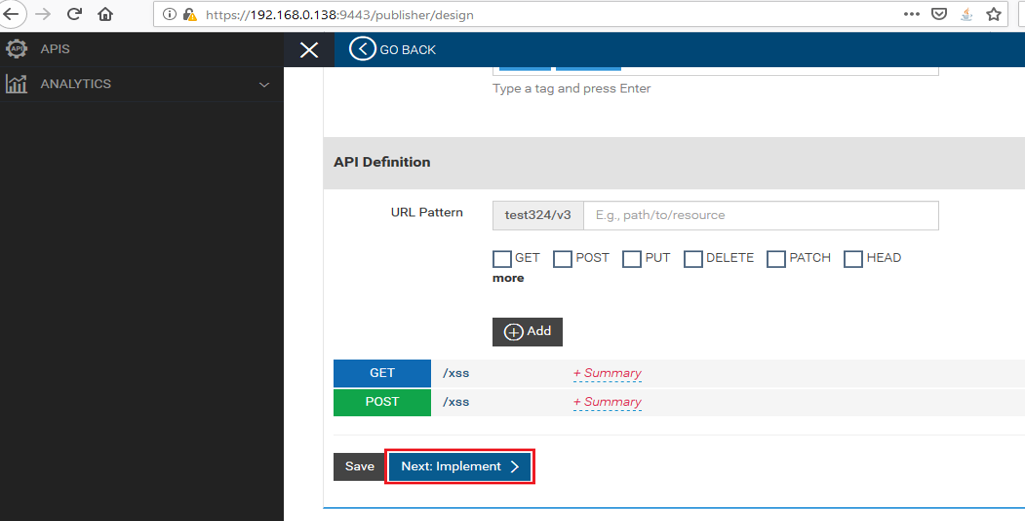Open the APIs sidebar menu item
This screenshot has height=521, width=1025.
pyautogui.click(x=55, y=49)
